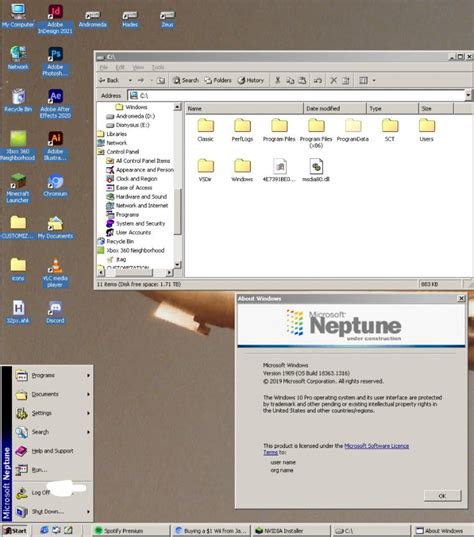
Task: Open Recycle Bin on the desktop
Action: click(18, 101)
